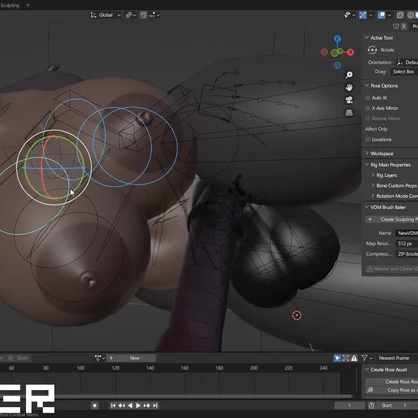Screen dimensions: 418x418
Task: Click the zoom magnifier viewport icon
Action: [x=349, y=75]
